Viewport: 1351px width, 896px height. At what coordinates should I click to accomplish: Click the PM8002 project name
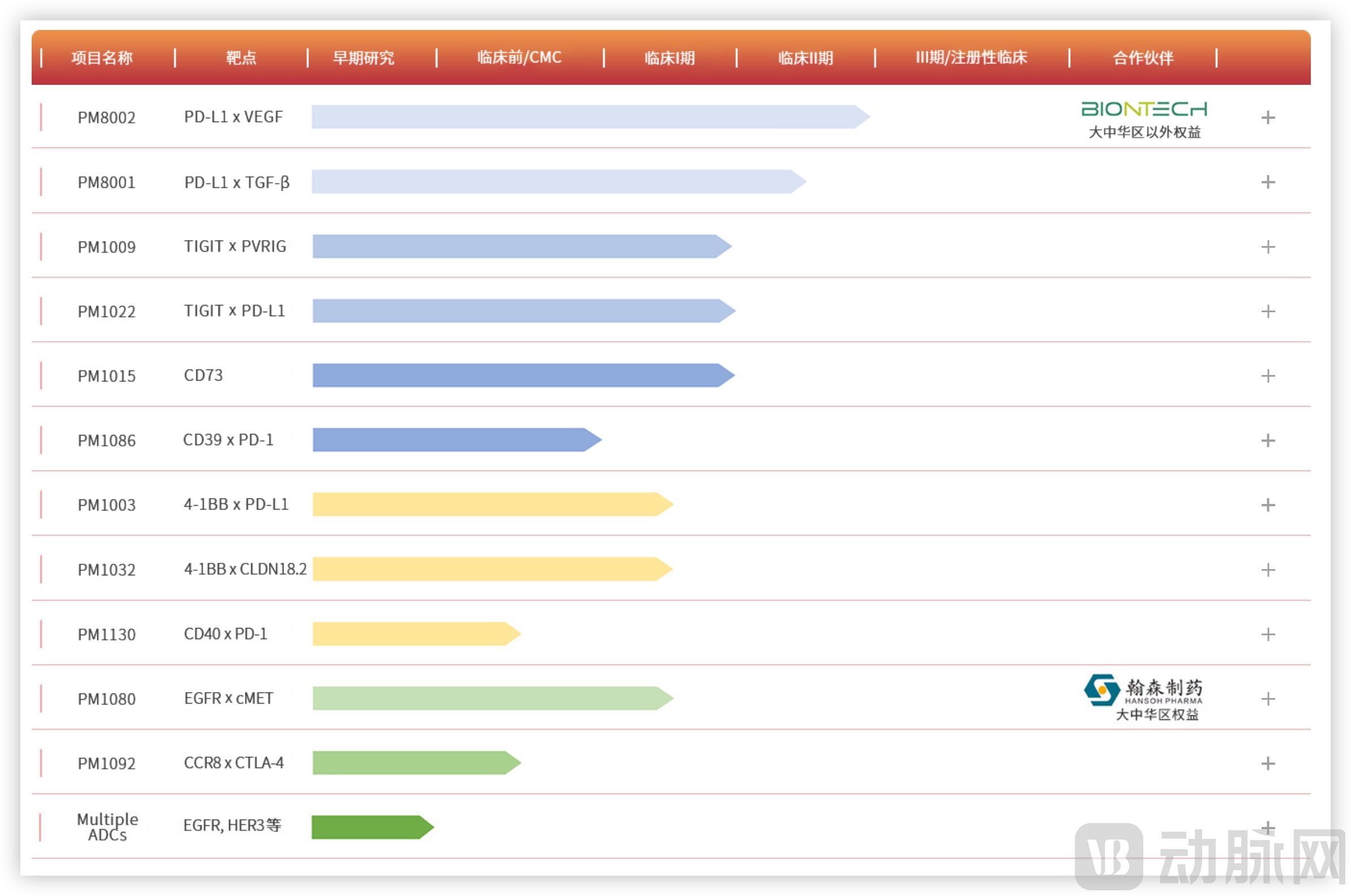pos(106,118)
